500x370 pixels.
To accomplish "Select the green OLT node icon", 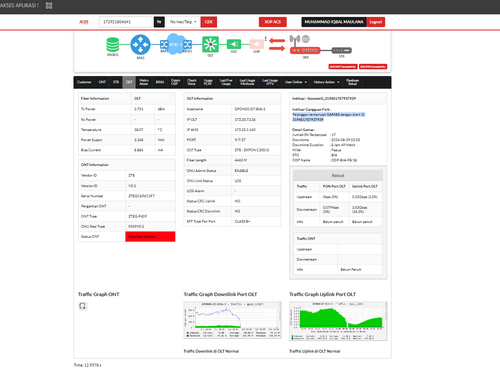I will (210, 44).
